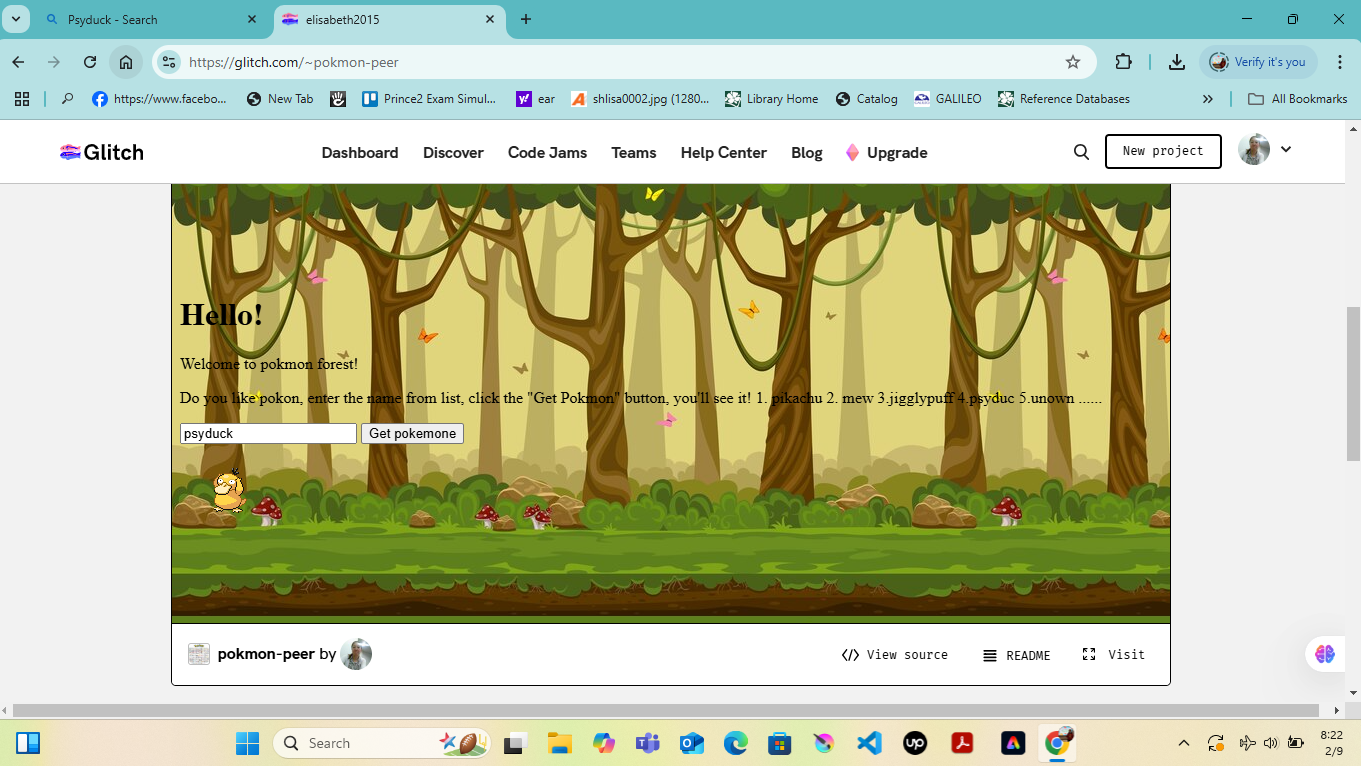Click the panda-face bookmark icon
1361x766 pixels.
tap(339, 99)
